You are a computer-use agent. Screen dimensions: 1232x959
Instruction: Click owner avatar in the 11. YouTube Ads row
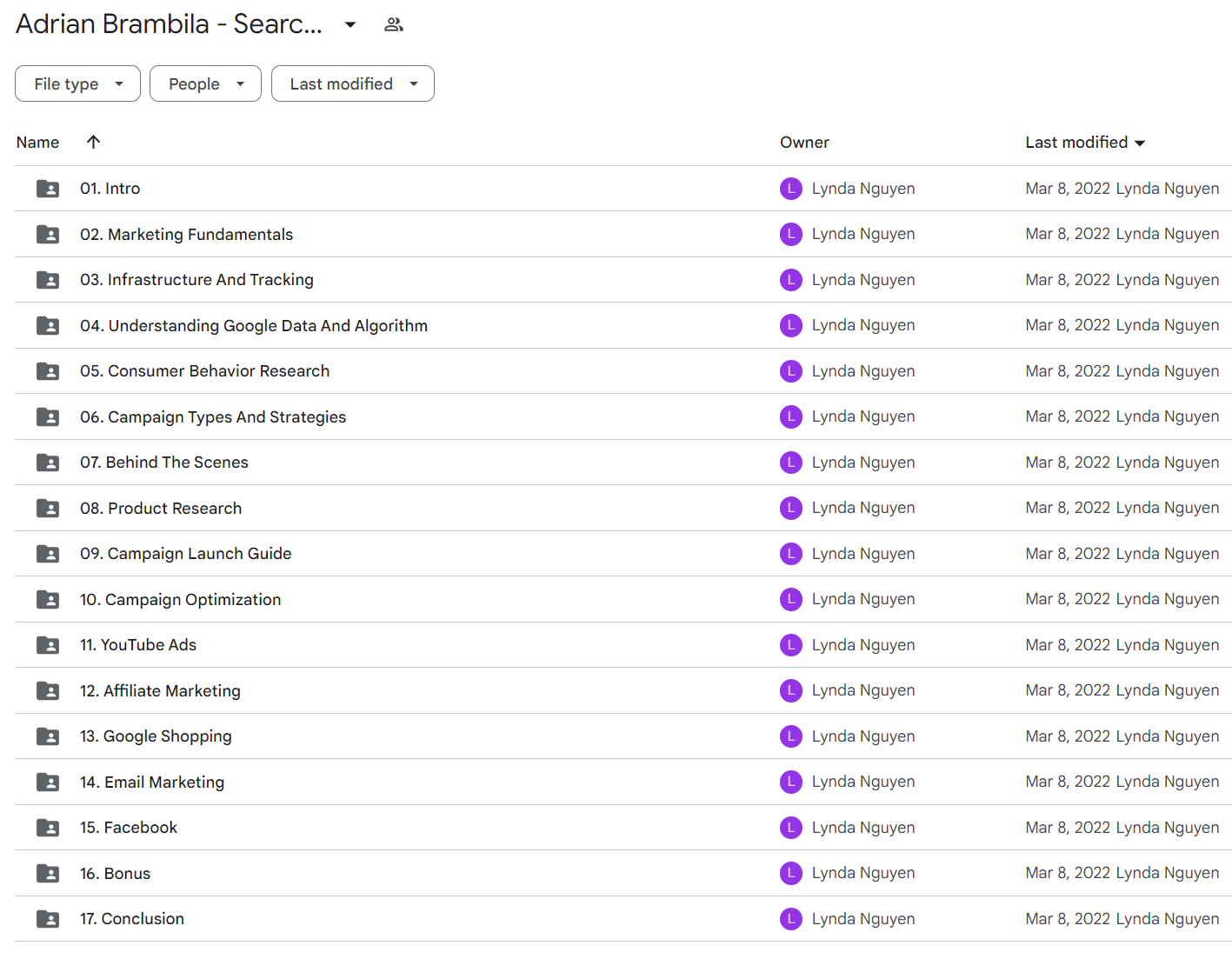(791, 645)
